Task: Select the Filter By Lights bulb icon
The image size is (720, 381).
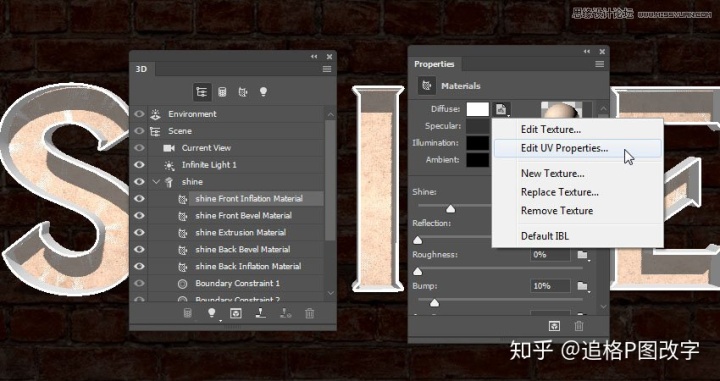Action: pyautogui.click(x=263, y=92)
